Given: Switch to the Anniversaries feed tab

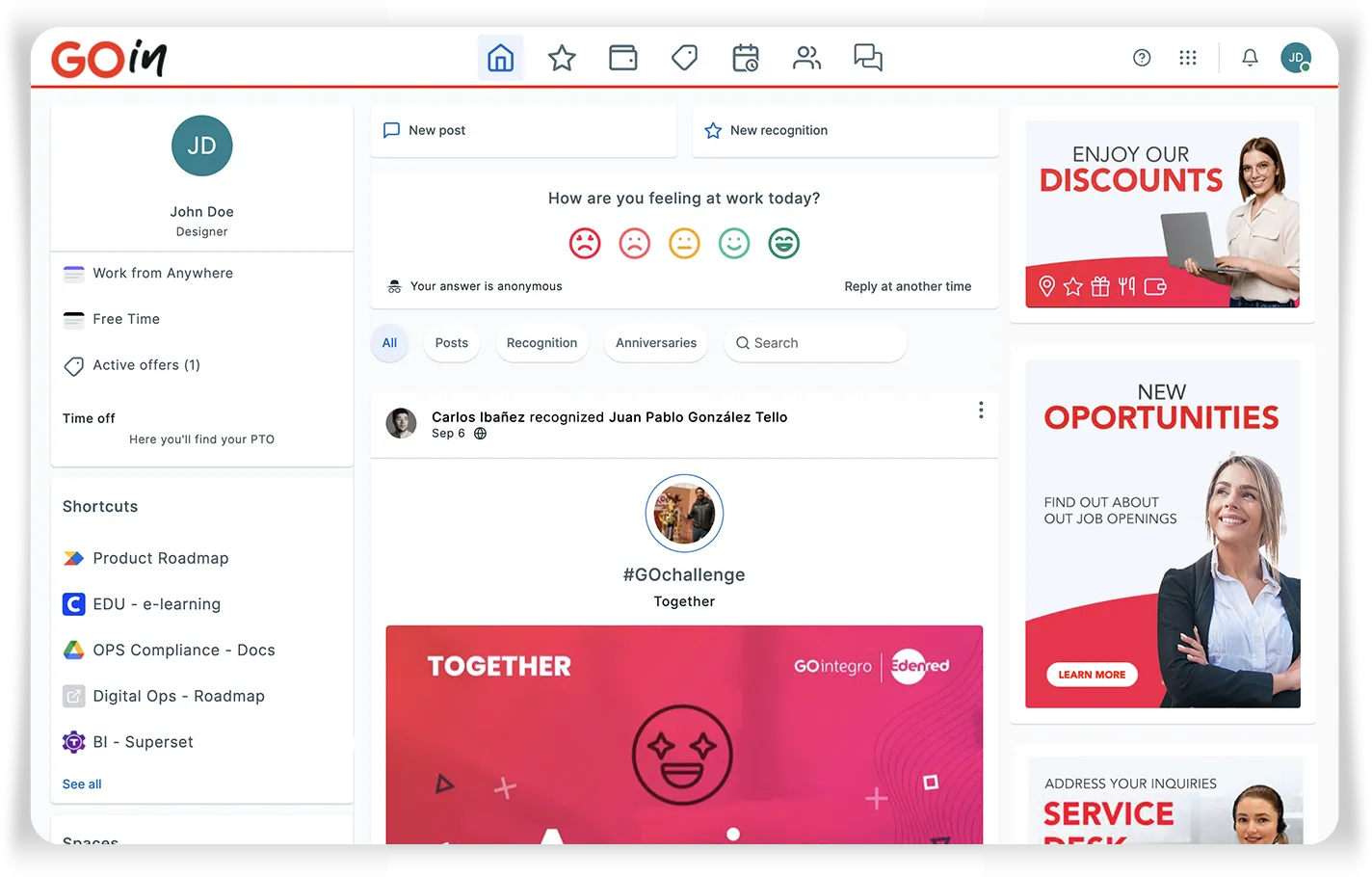Looking at the screenshot, I should pyautogui.click(x=656, y=343).
